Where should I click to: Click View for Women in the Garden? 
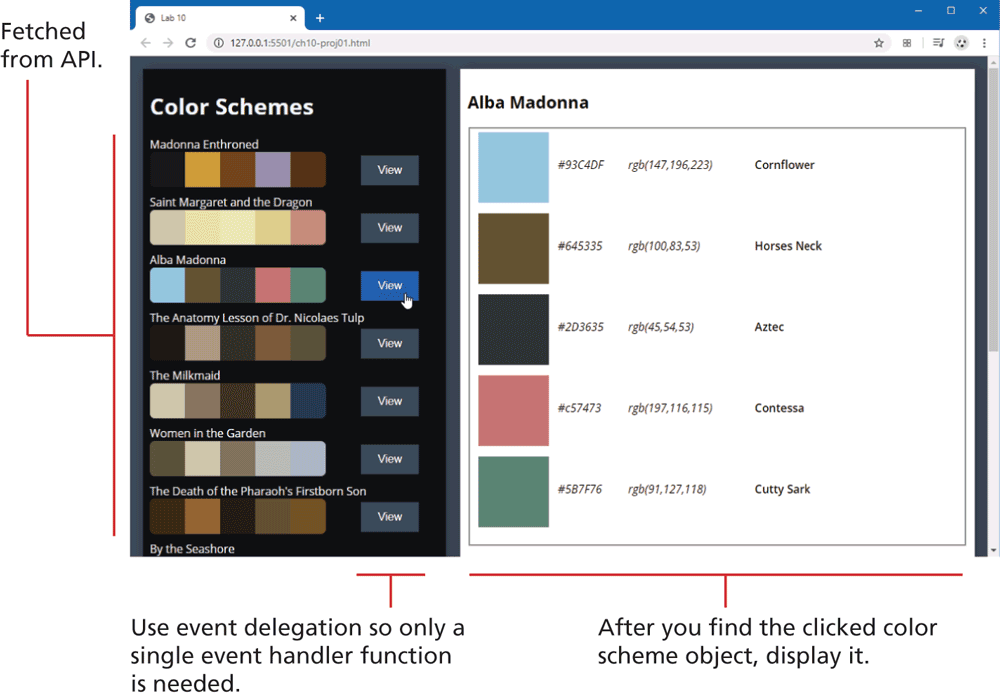tap(389, 459)
